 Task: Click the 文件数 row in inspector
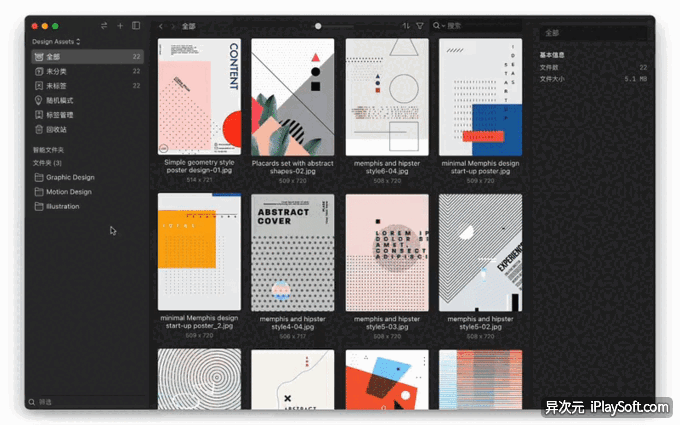click(x=593, y=68)
